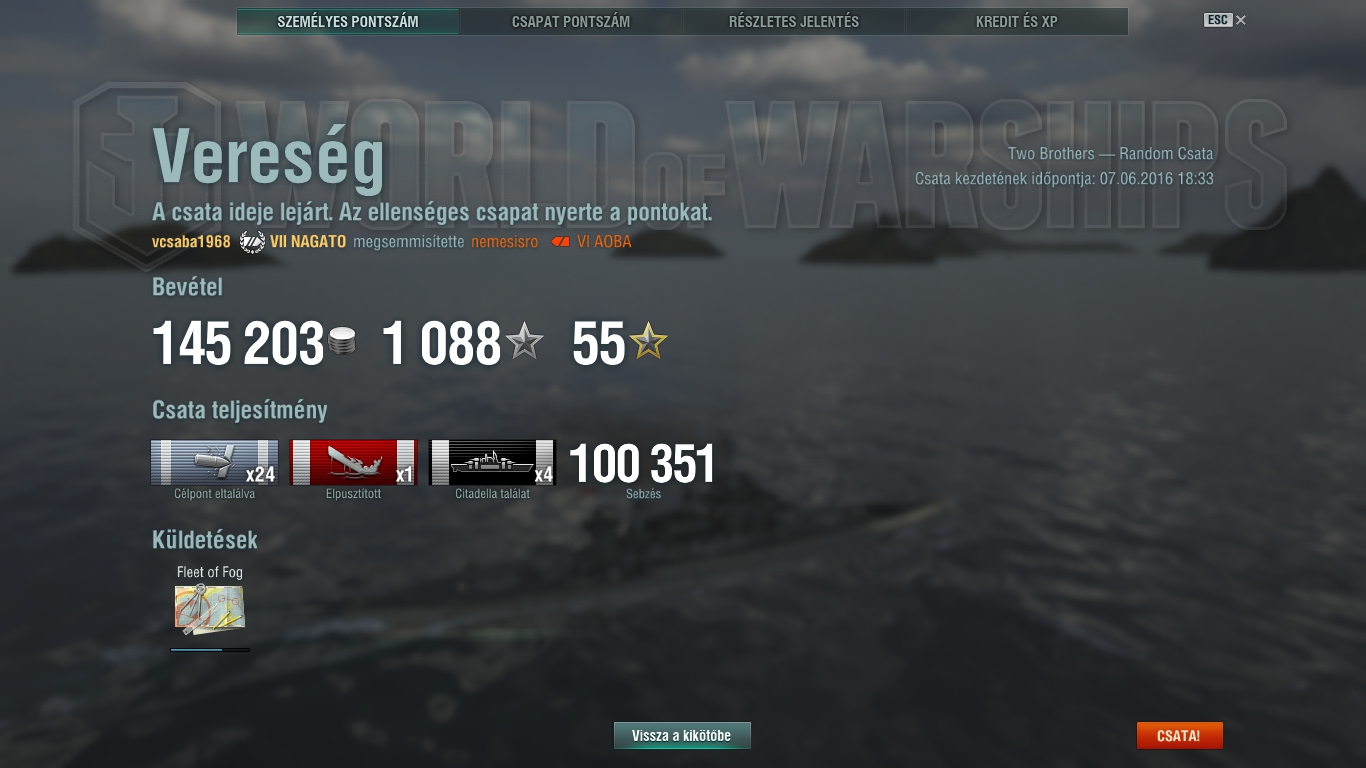
Task: Click the enemy player name nemesisro
Action: tap(505, 242)
